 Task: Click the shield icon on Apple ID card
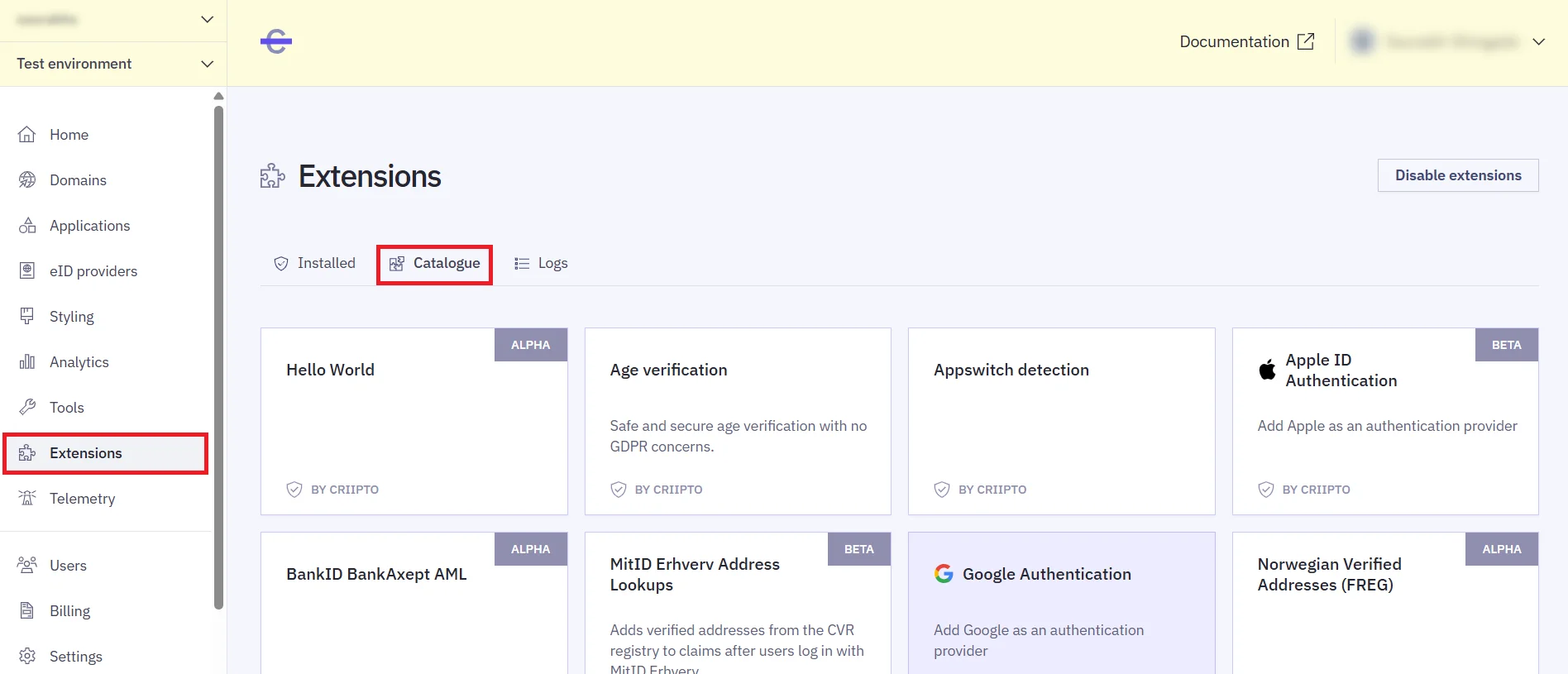tap(1266, 490)
